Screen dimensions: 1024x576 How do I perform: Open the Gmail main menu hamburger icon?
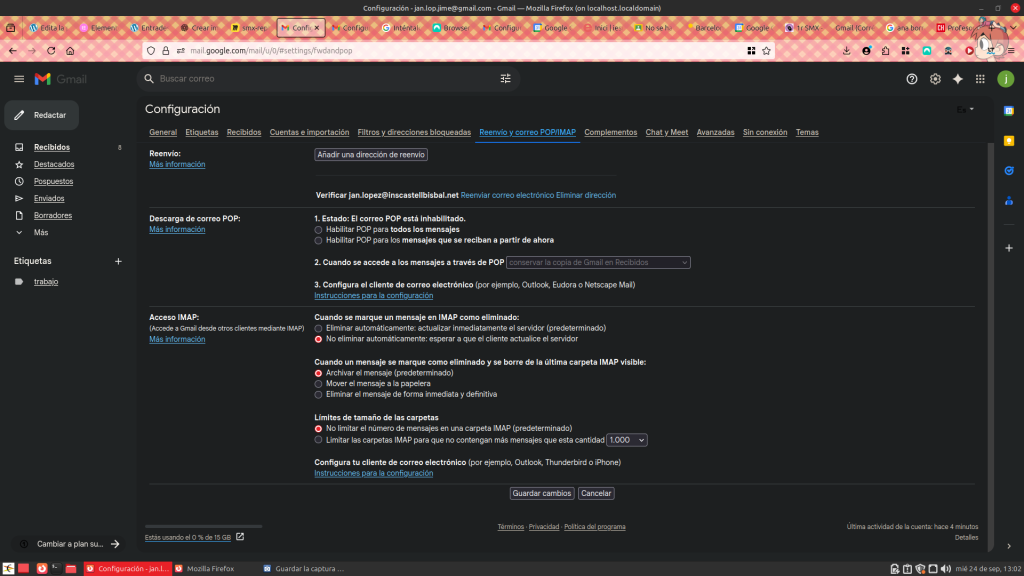19,79
